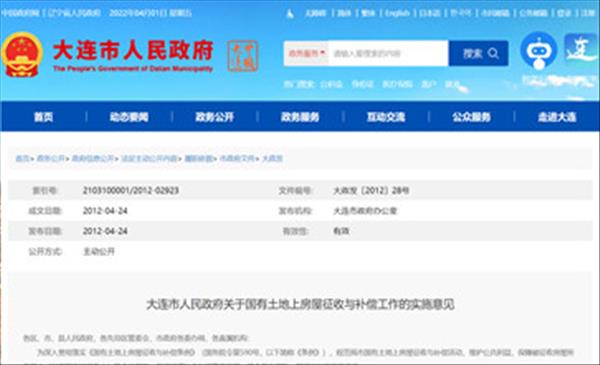The image size is (600, 365).
Task: Click the validity value 有效
Action: [341, 231]
